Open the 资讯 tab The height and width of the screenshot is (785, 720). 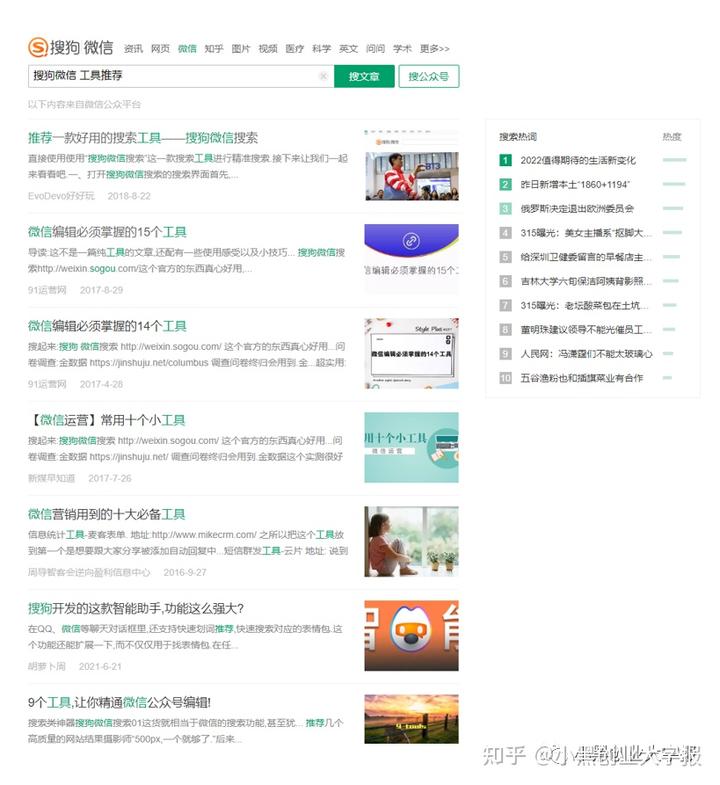click(x=133, y=49)
